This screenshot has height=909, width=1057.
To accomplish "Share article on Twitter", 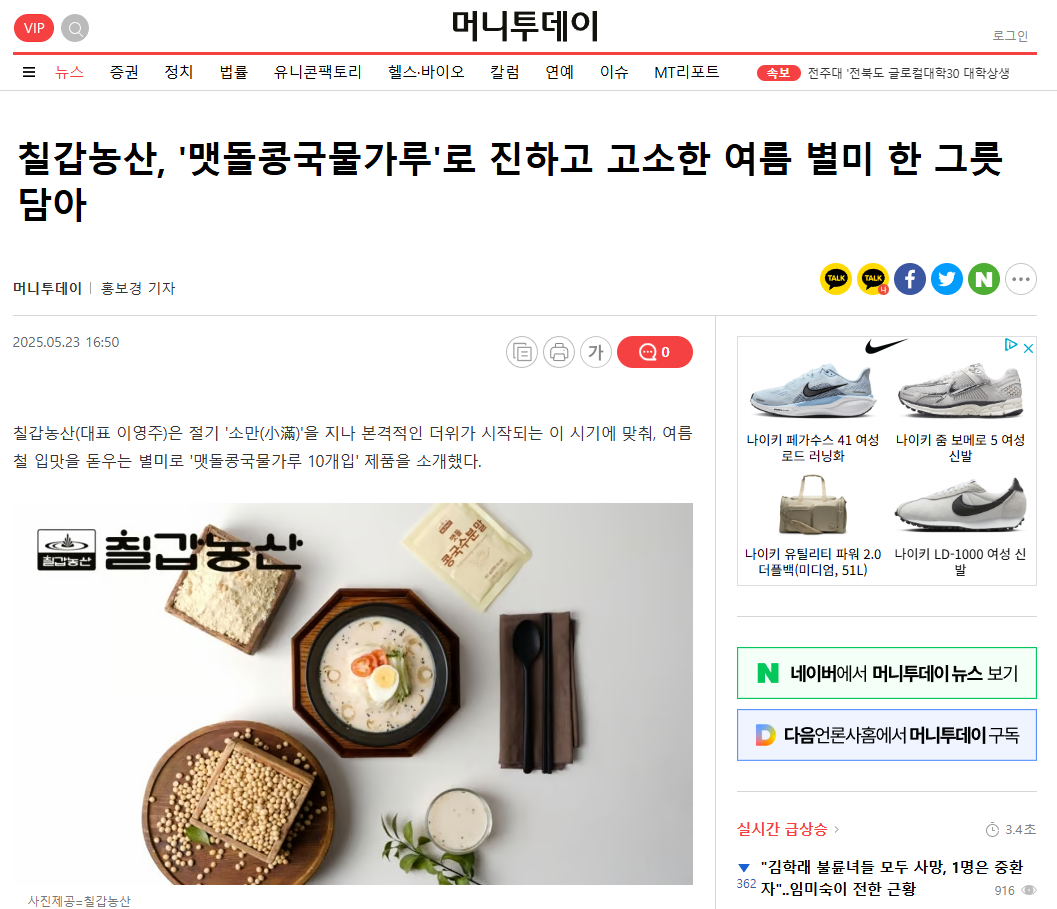I will [x=947, y=279].
